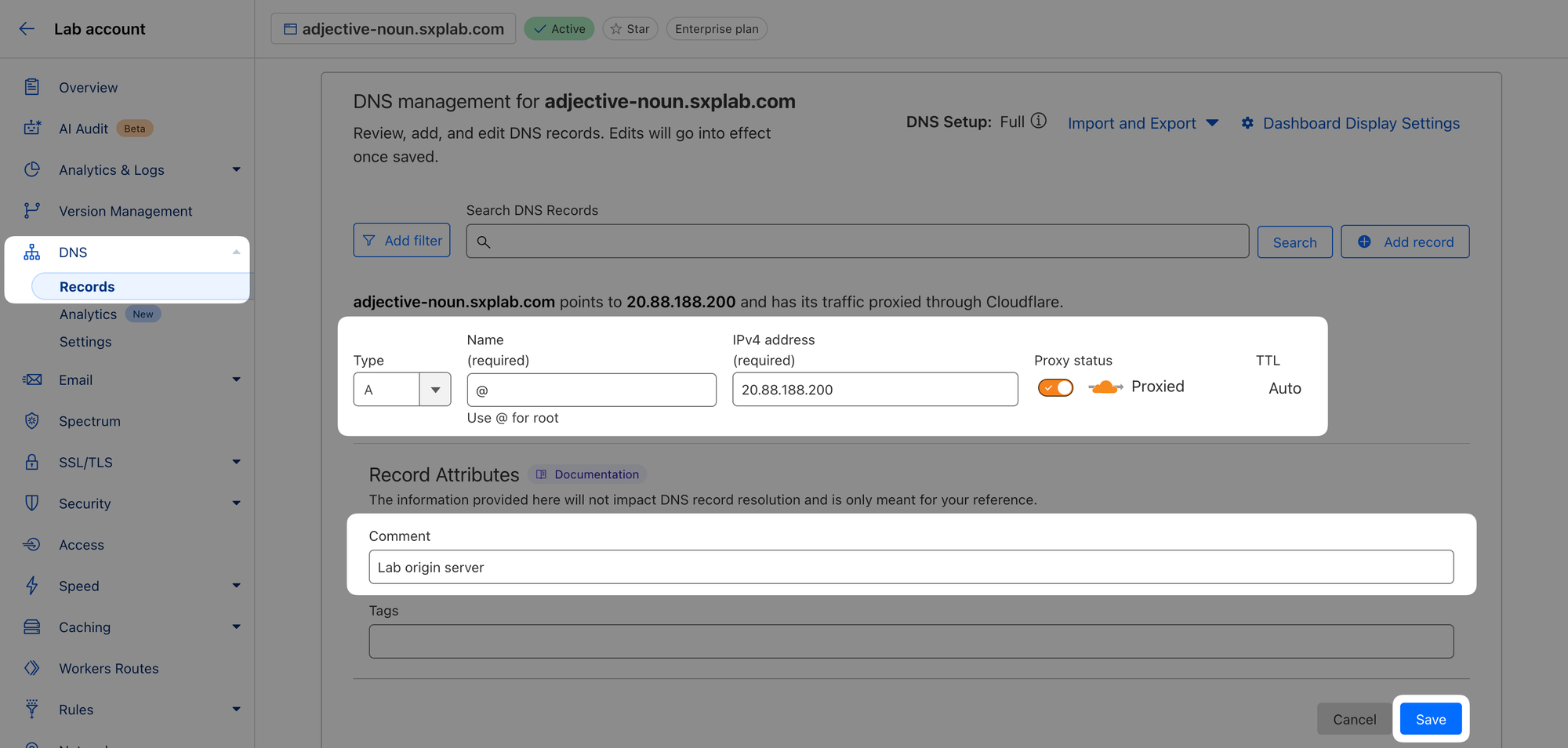Click the Comment input field
The image size is (1568, 748).
tap(911, 567)
